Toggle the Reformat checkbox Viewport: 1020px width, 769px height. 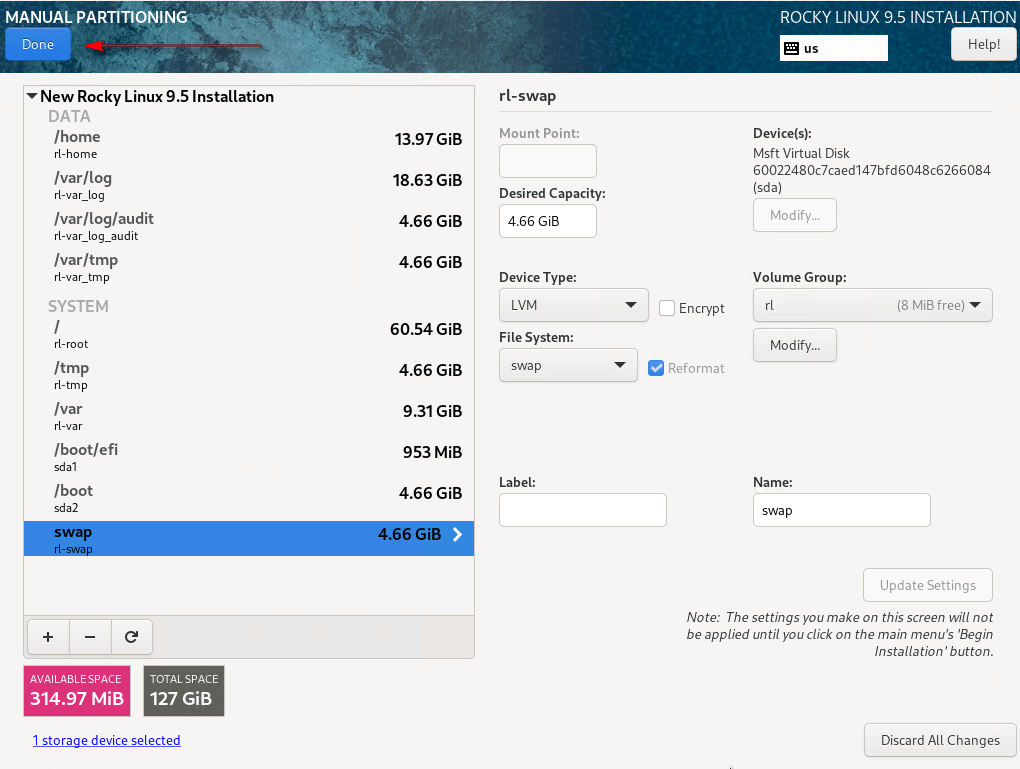click(656, 368)
